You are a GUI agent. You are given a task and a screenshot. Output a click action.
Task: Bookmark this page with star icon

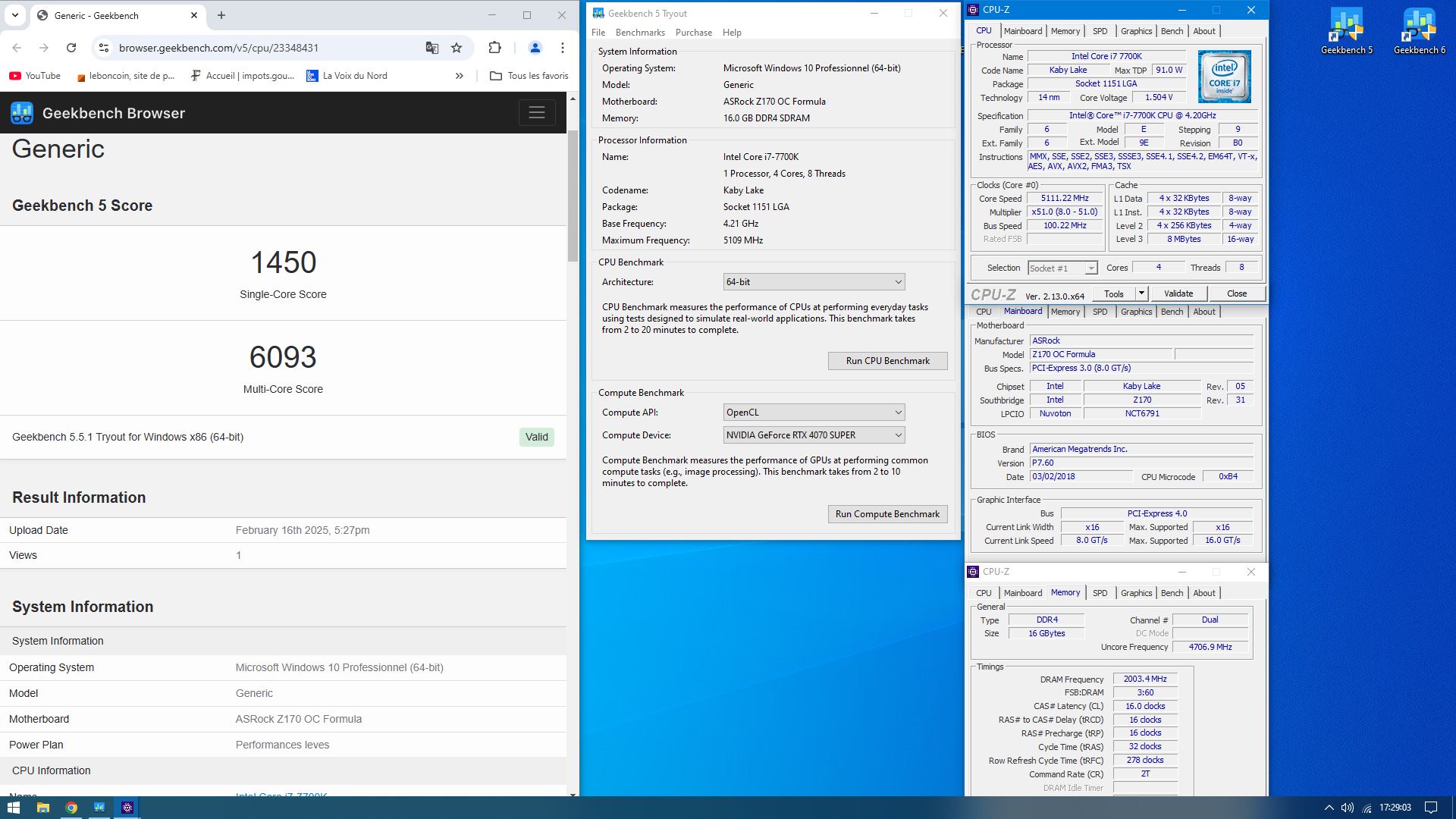[x=457, y=48]
